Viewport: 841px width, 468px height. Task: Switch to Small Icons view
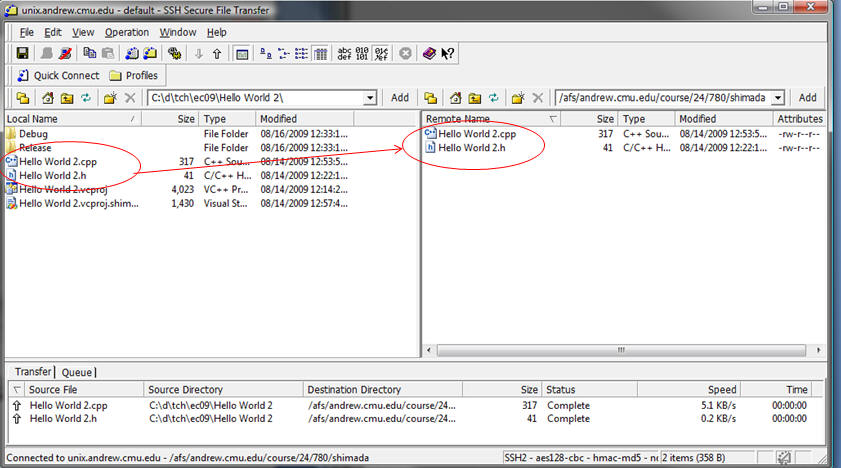coord(284,53)
